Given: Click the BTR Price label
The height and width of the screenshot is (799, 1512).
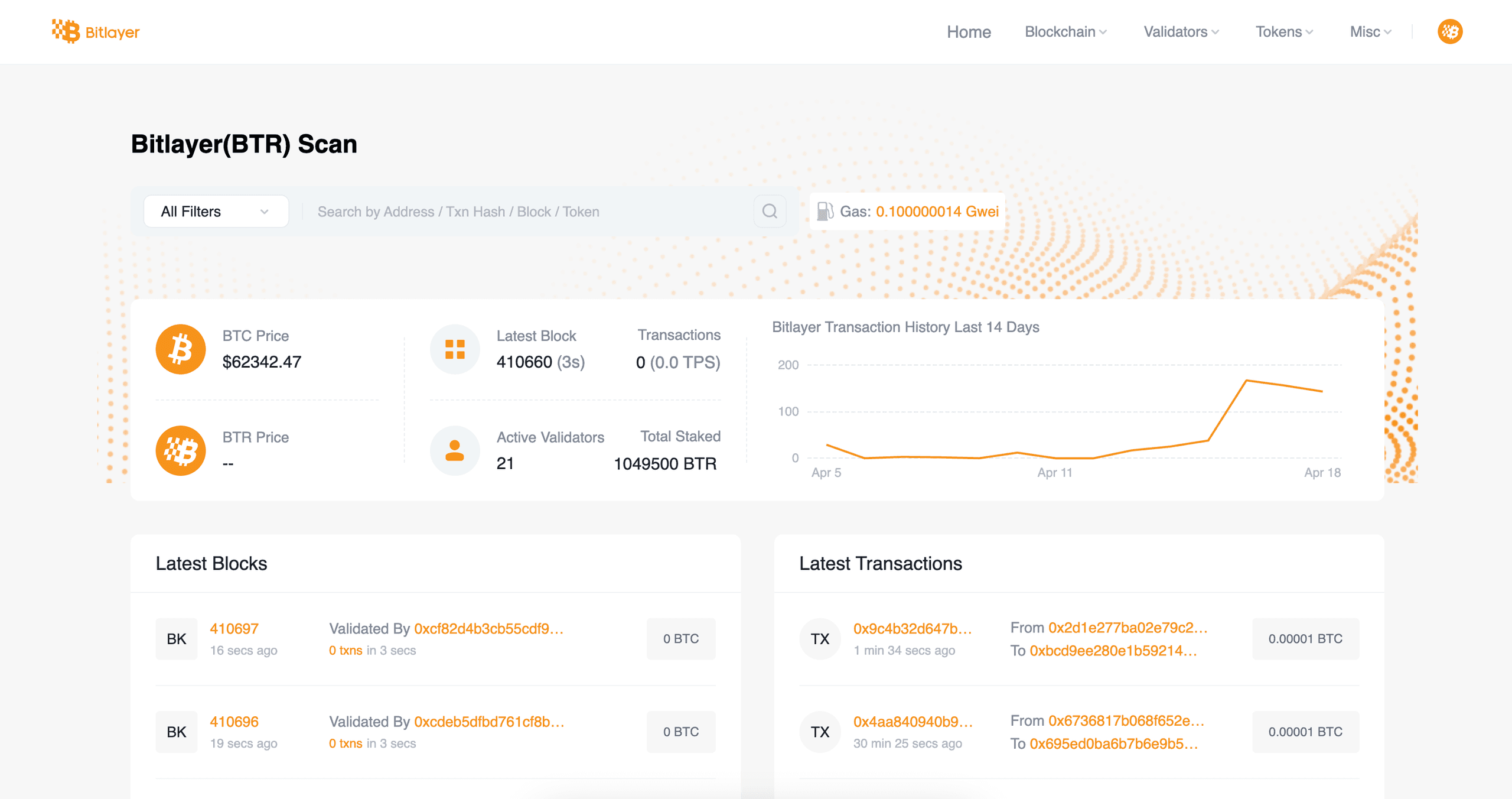Looking at the screenshot, I should [x=256, y=437].
